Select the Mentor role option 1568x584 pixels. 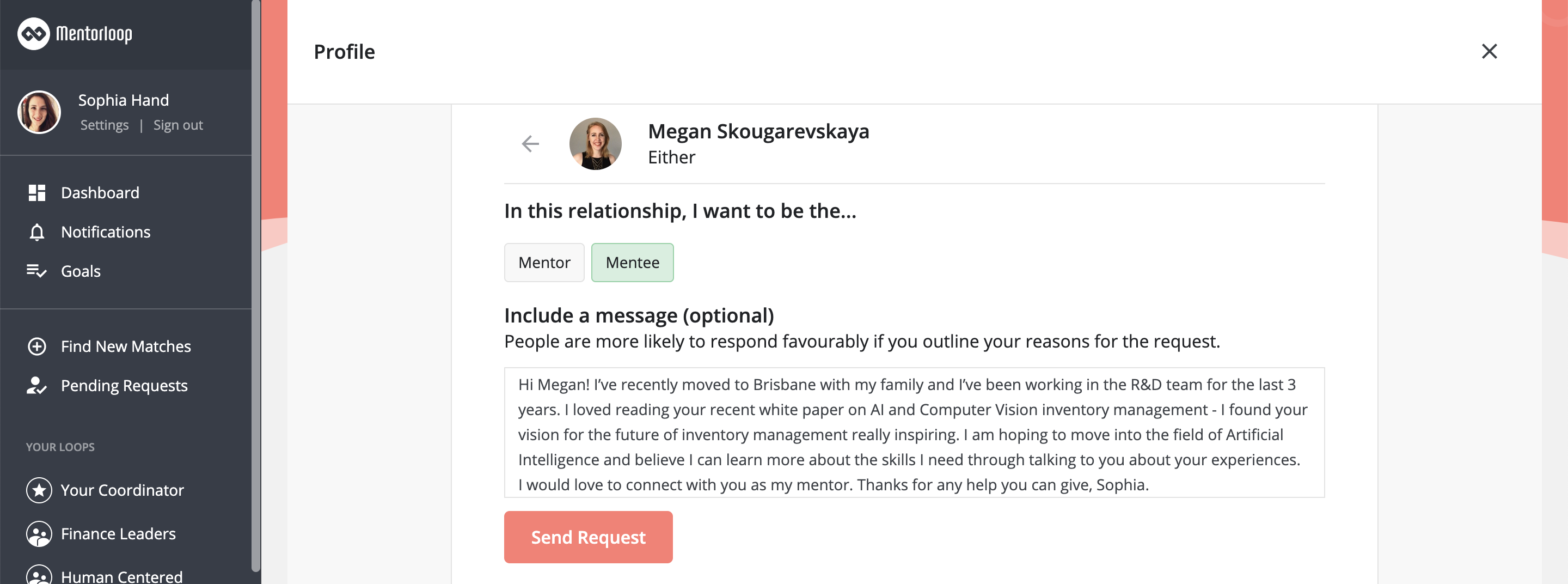(544, 263)
